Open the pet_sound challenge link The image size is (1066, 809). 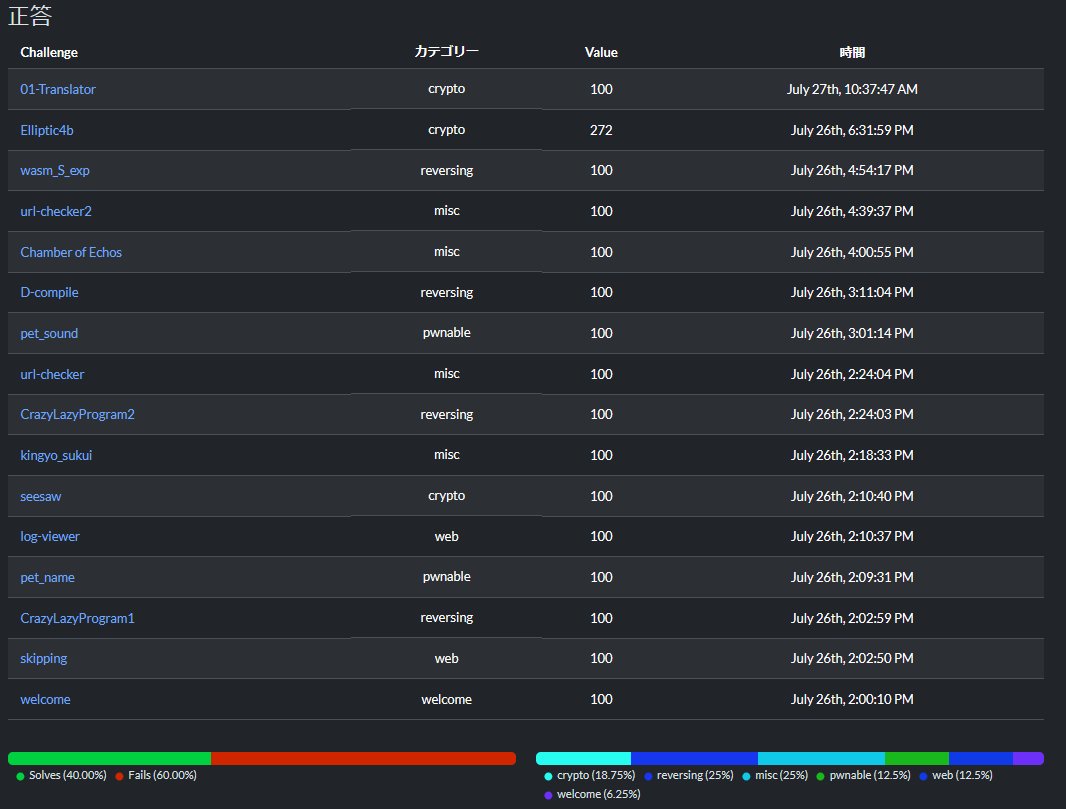tap(49, 333)
